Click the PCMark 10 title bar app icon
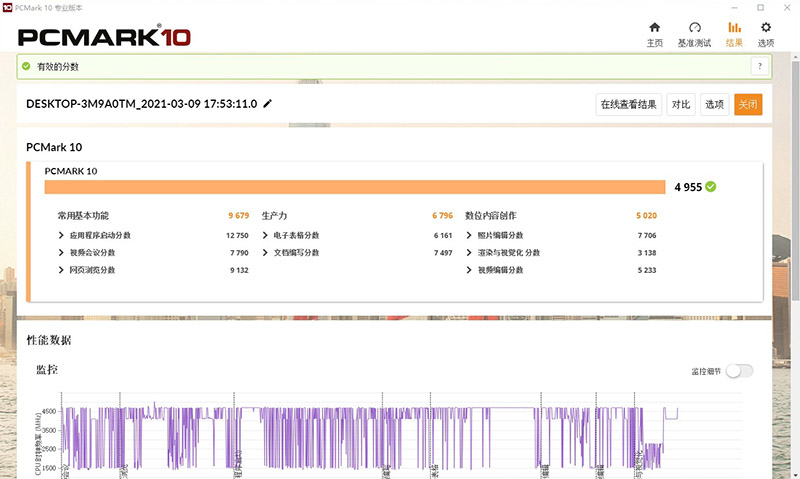The height and width of the screenshot is (479, 800). coord(7,8)
